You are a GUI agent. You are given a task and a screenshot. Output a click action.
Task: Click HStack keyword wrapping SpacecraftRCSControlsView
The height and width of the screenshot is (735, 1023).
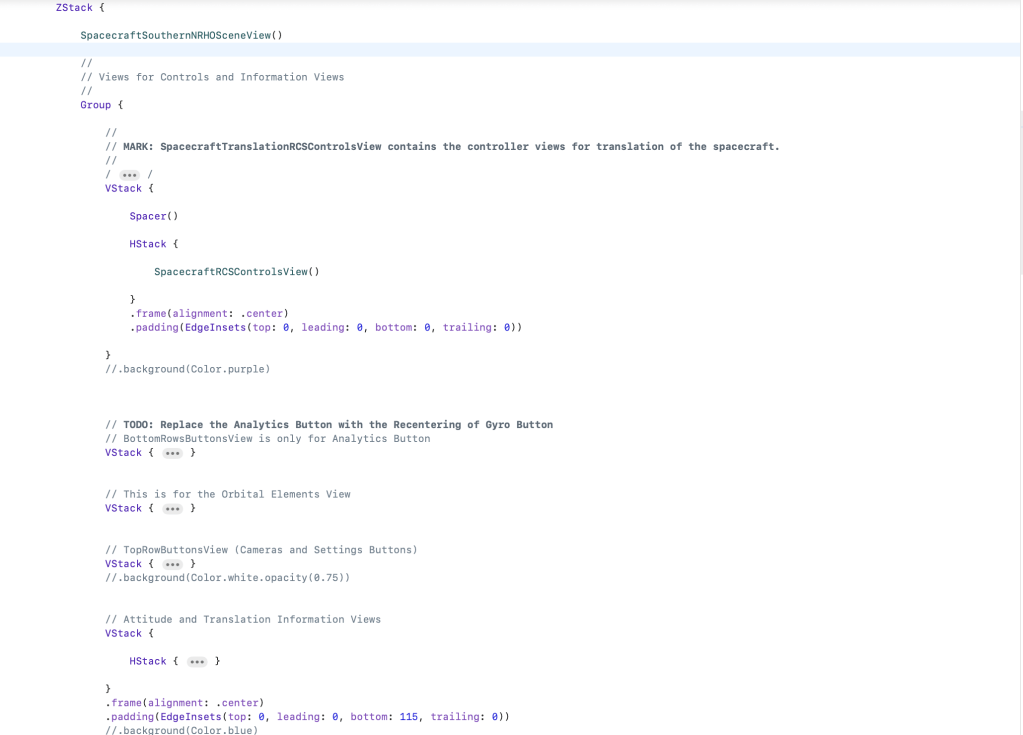tap(148, 244)
